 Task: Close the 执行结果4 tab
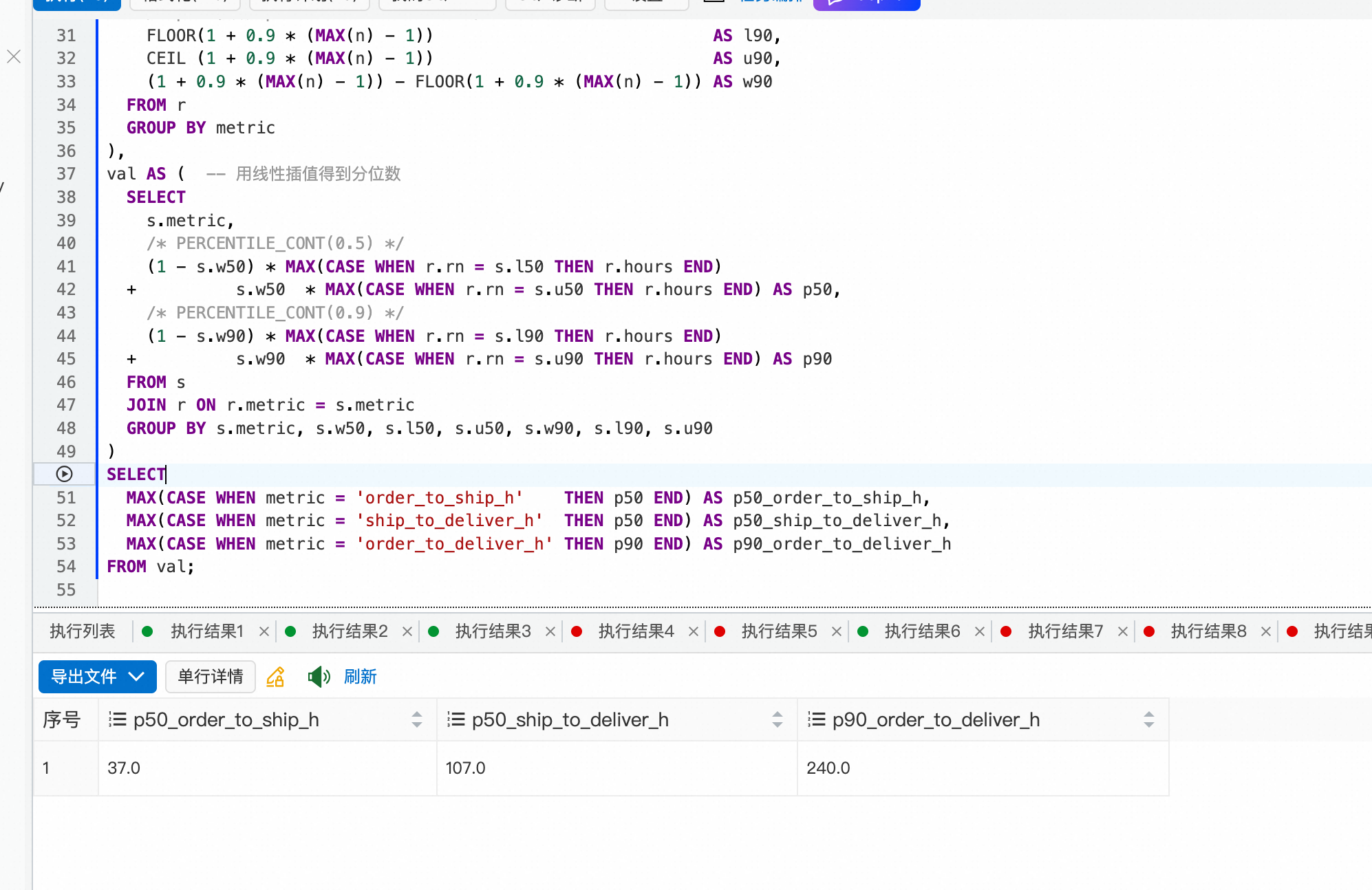click(x=693, y=631)
